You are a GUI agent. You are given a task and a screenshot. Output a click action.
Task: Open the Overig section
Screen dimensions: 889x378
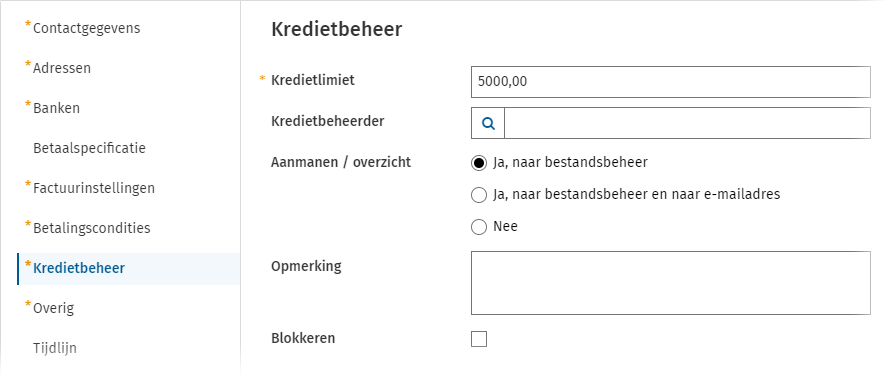pos(53,308)
